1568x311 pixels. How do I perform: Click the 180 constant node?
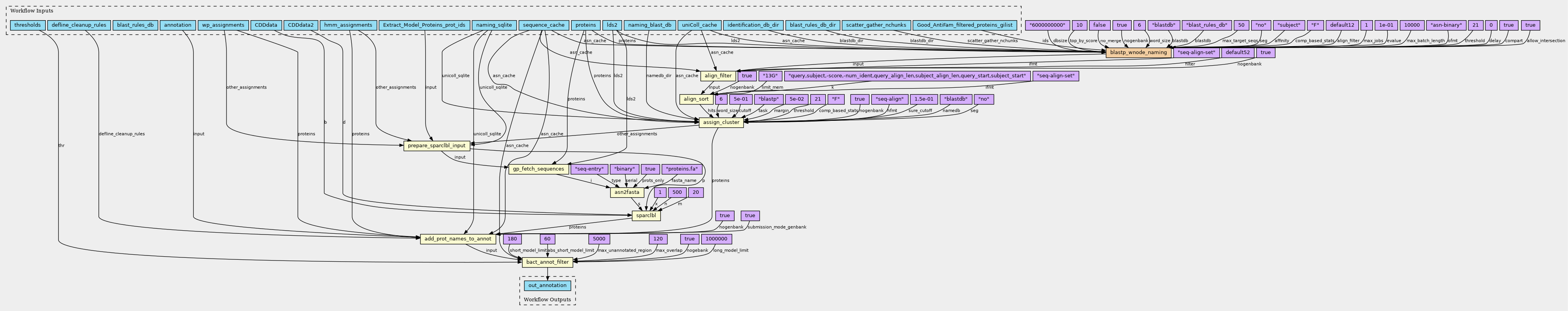pos(513,238)
